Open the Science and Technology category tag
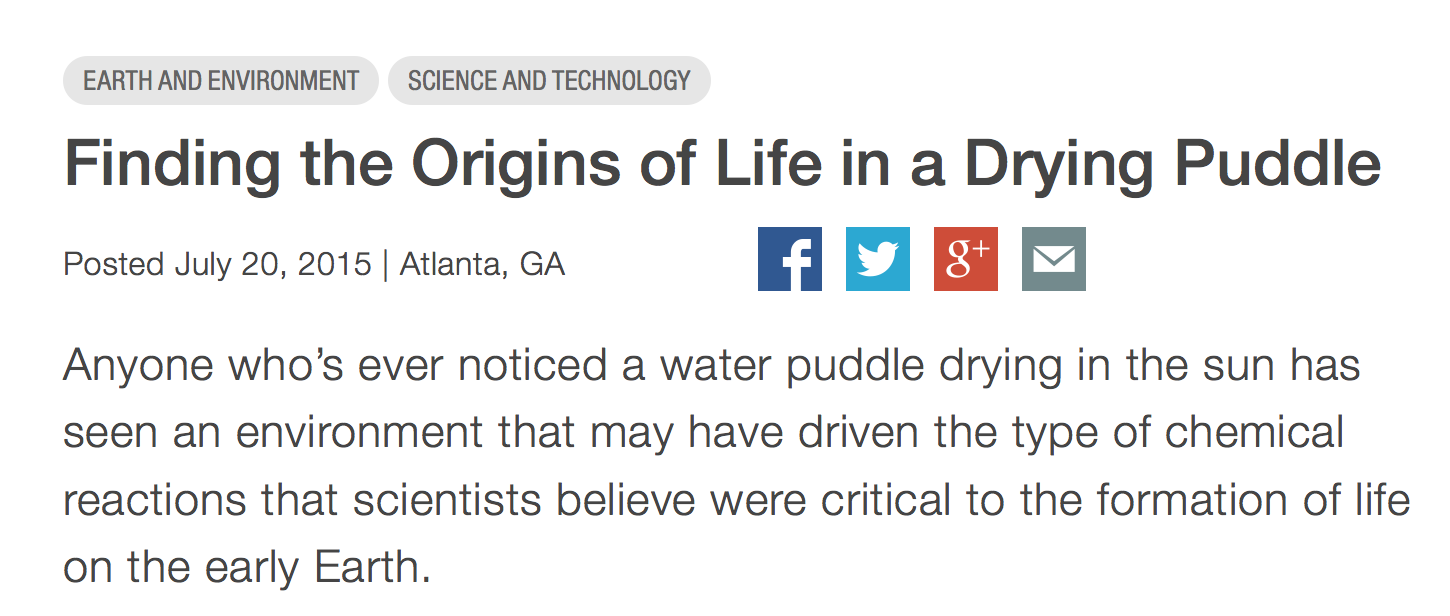The height and width of the screenshot is (616, 1450). click(x=549, y=81)
